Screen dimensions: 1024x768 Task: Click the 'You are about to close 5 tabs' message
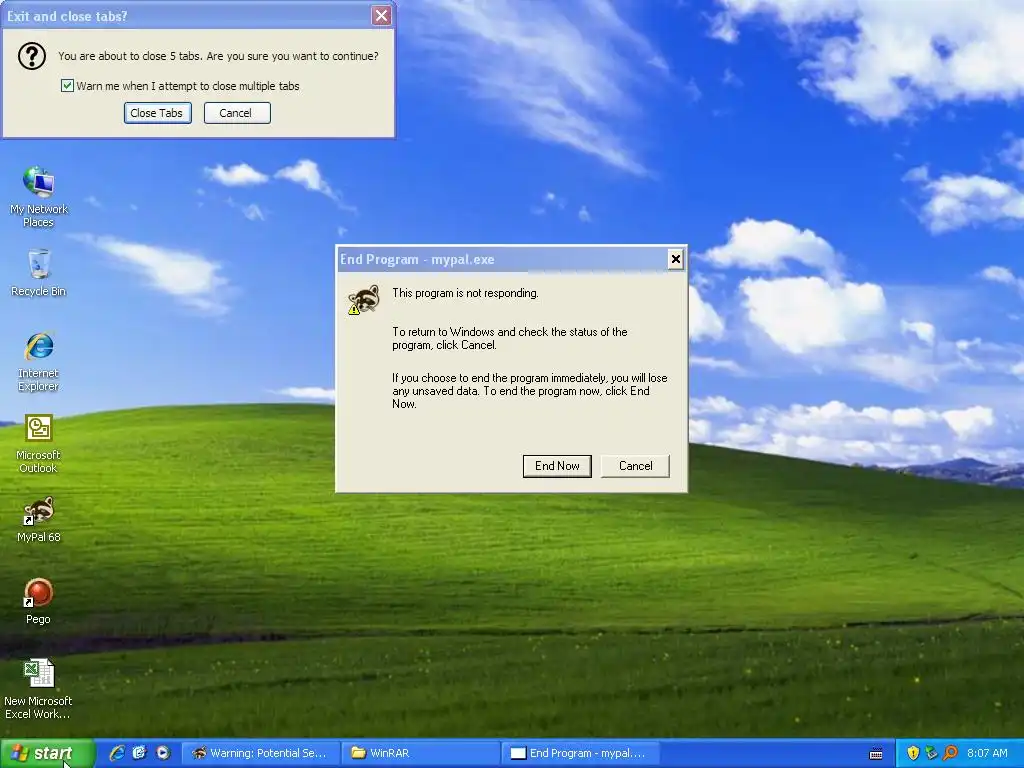point(218,56)
